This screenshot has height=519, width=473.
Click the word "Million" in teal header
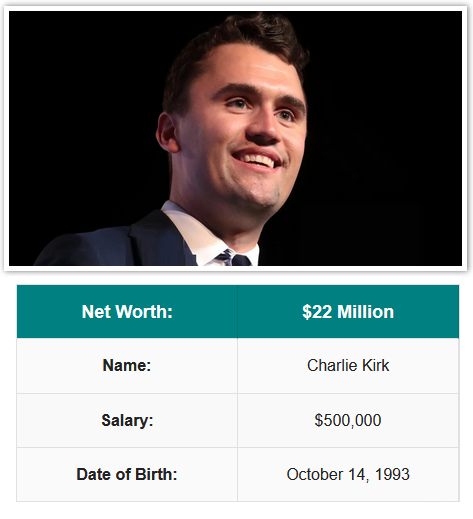pos(366,312)
